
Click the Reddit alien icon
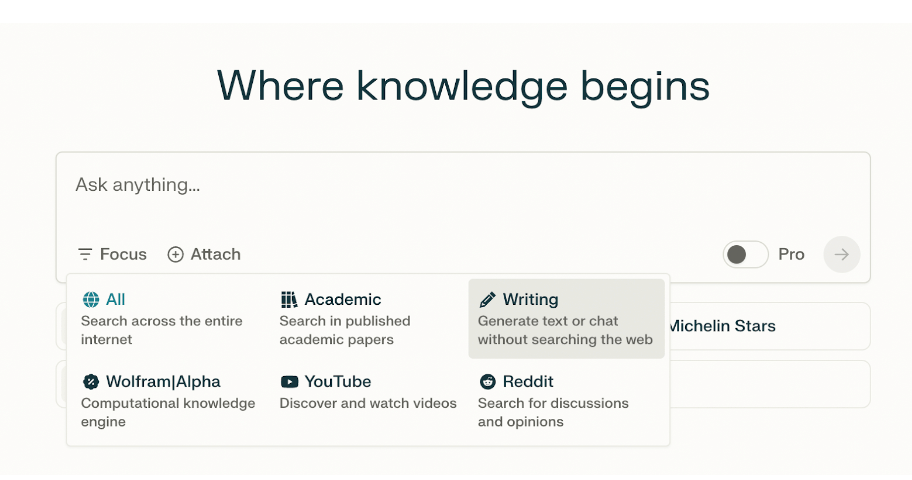tap(488, 381)
